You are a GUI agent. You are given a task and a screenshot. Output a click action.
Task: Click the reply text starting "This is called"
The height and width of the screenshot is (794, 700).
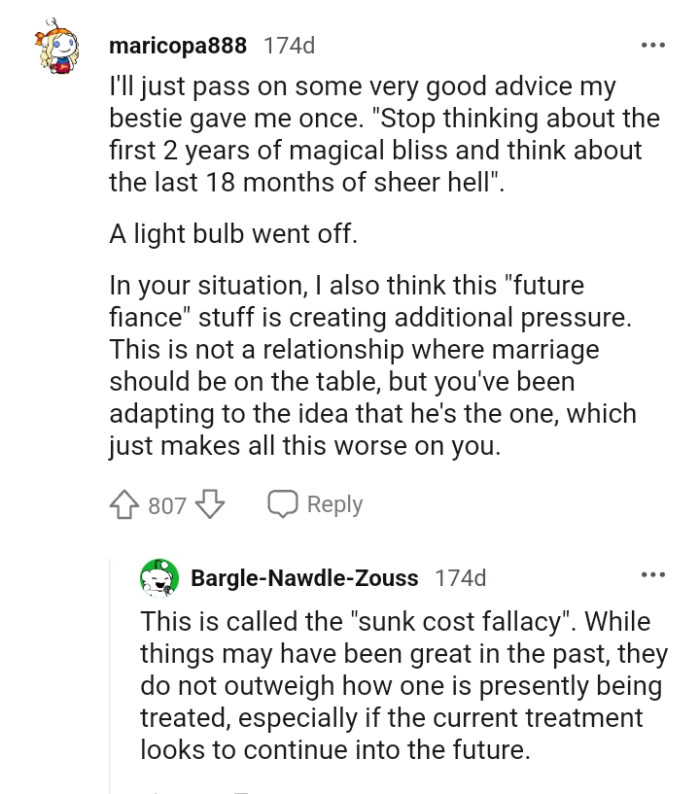point(395,685)
